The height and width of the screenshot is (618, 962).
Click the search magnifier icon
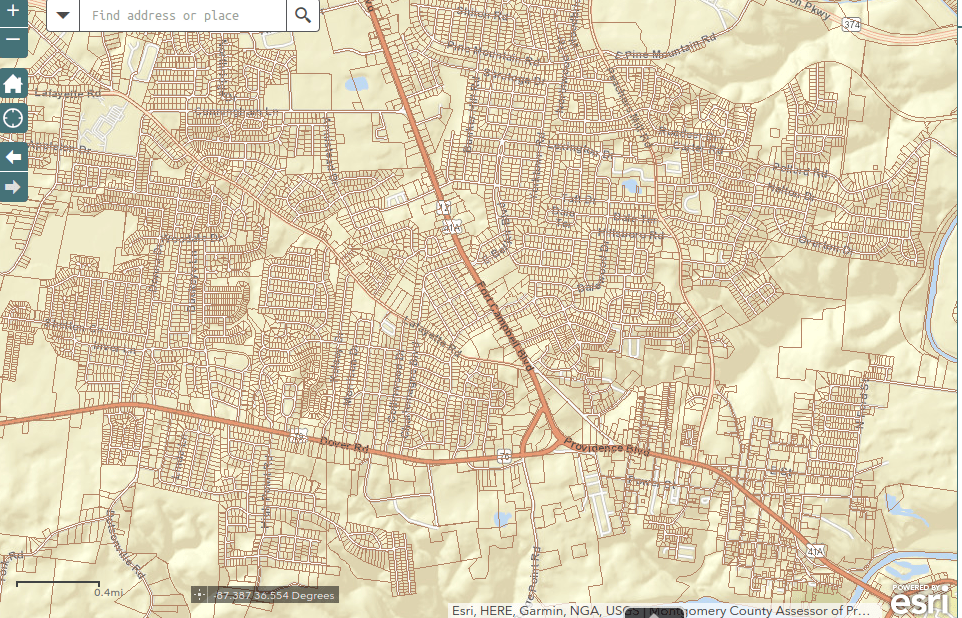303,15
